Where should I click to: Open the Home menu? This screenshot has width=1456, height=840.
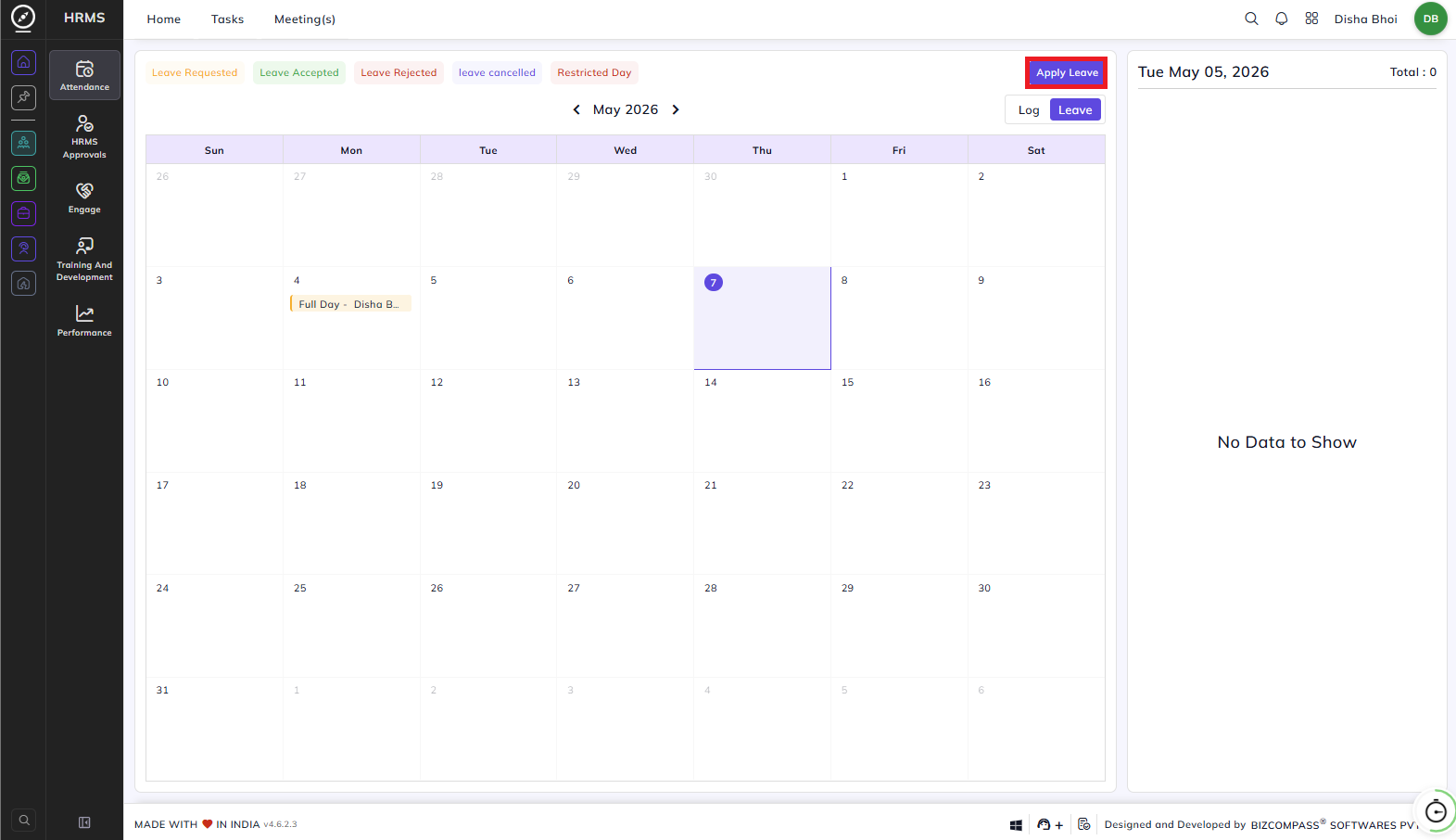pyautogui.click(x=164, y=19)
